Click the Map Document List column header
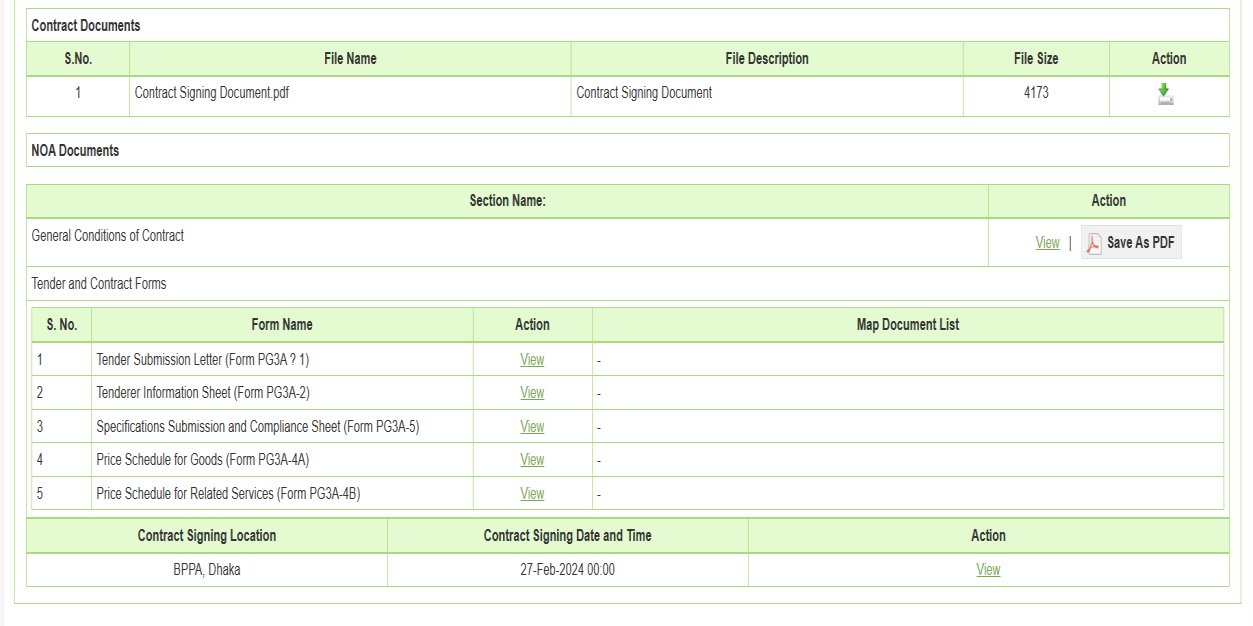The image size is (1253, 626). point(908,325)
